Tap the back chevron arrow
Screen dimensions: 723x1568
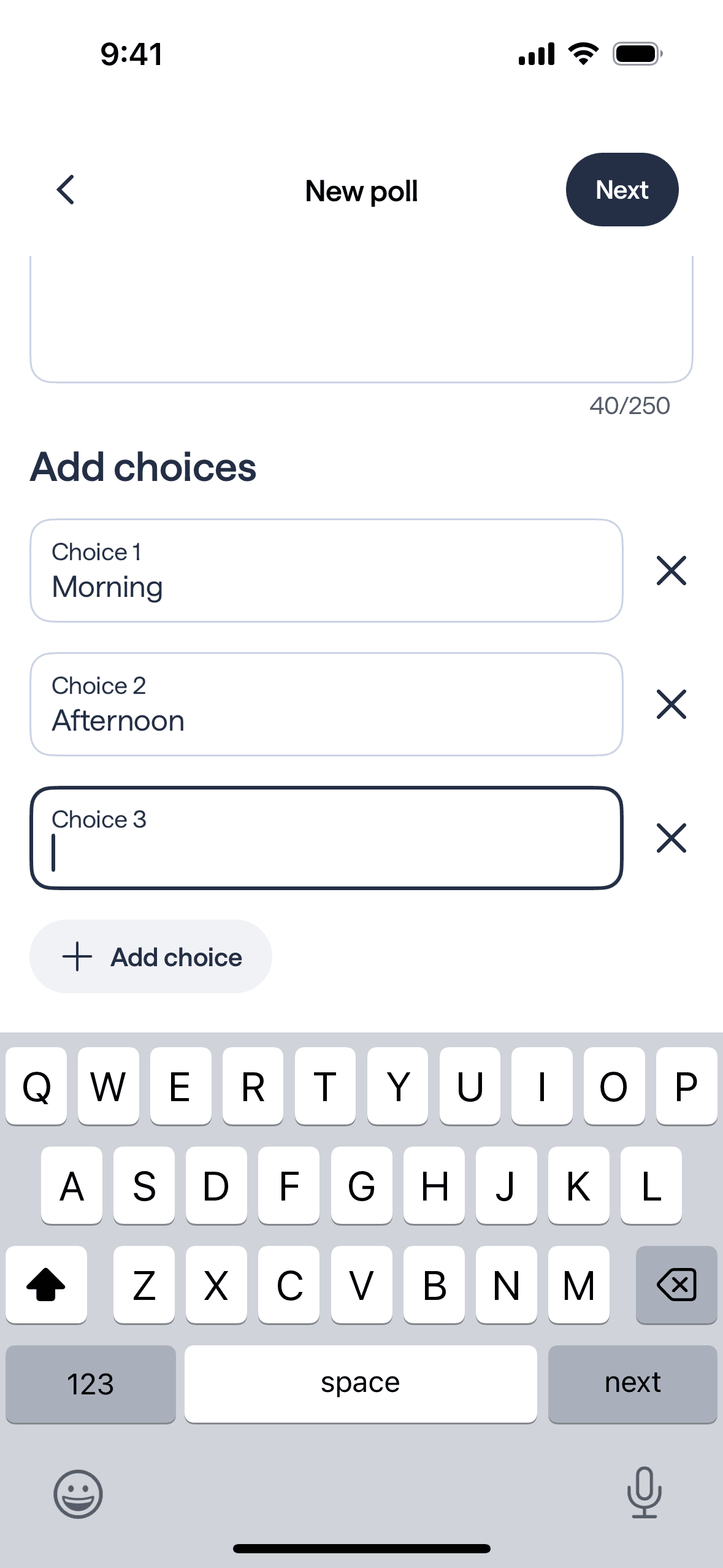[66, 190]
